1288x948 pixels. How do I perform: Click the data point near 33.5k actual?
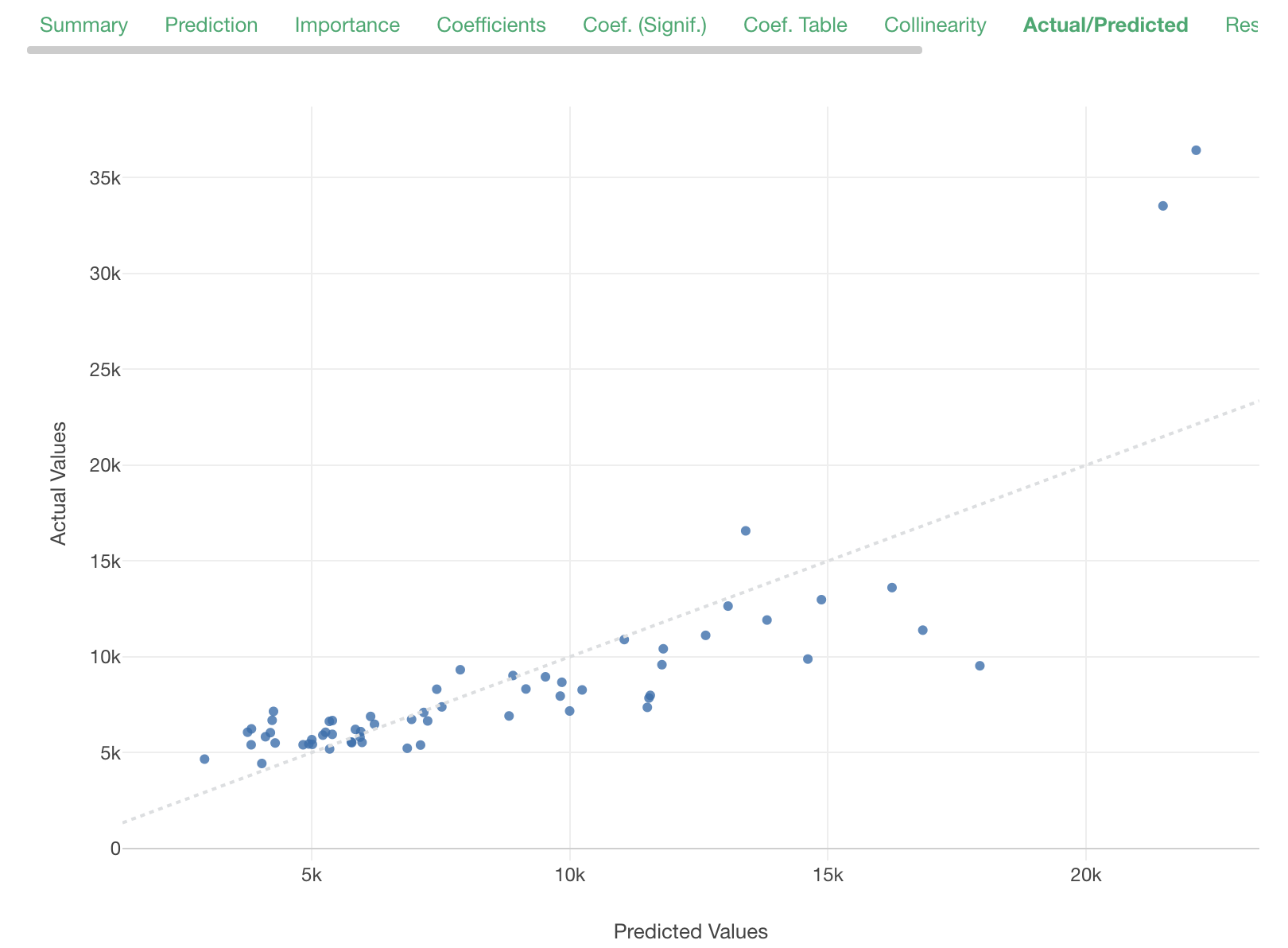[x=1162, y=206]
